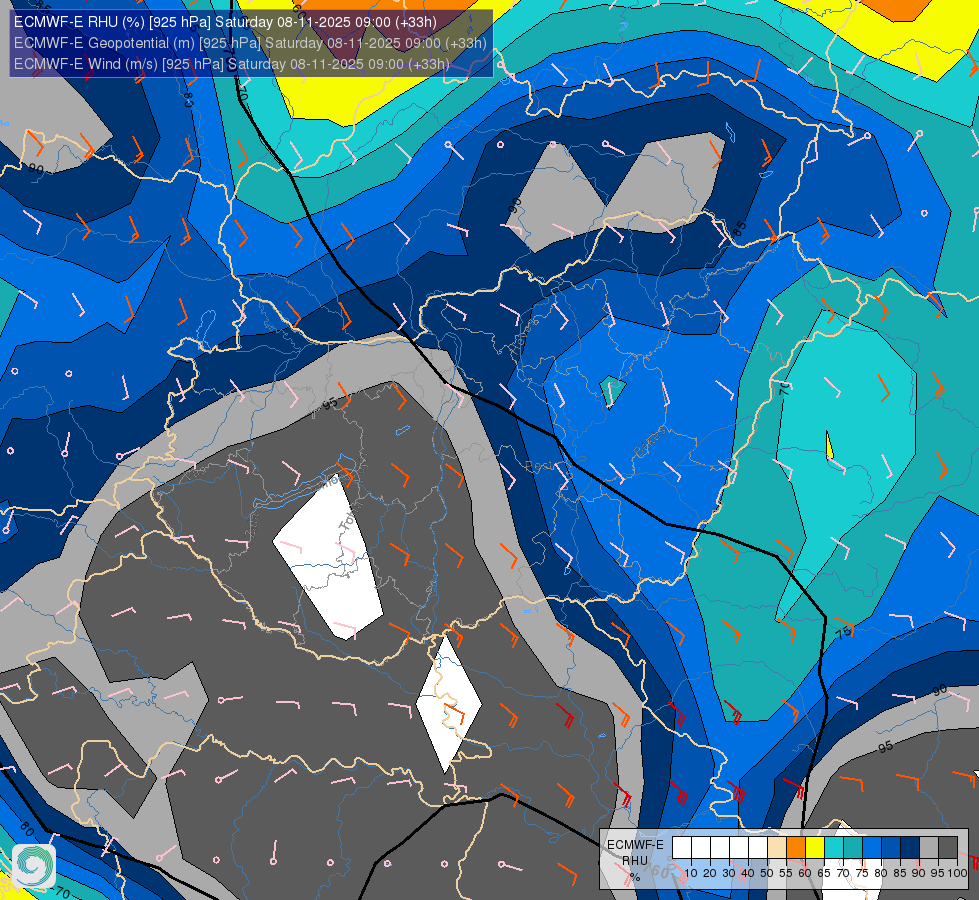Click the legend scale value 85
Image resolution: width=979 pixels, height=900 pixels.
click(x=900, y=873)
